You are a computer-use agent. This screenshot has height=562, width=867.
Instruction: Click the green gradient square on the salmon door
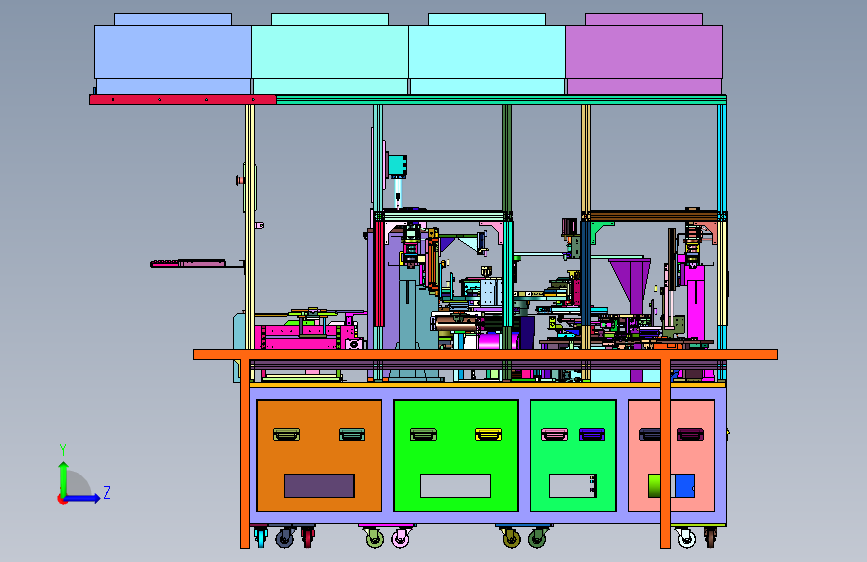pyautogui.click(x=655, y=486)
